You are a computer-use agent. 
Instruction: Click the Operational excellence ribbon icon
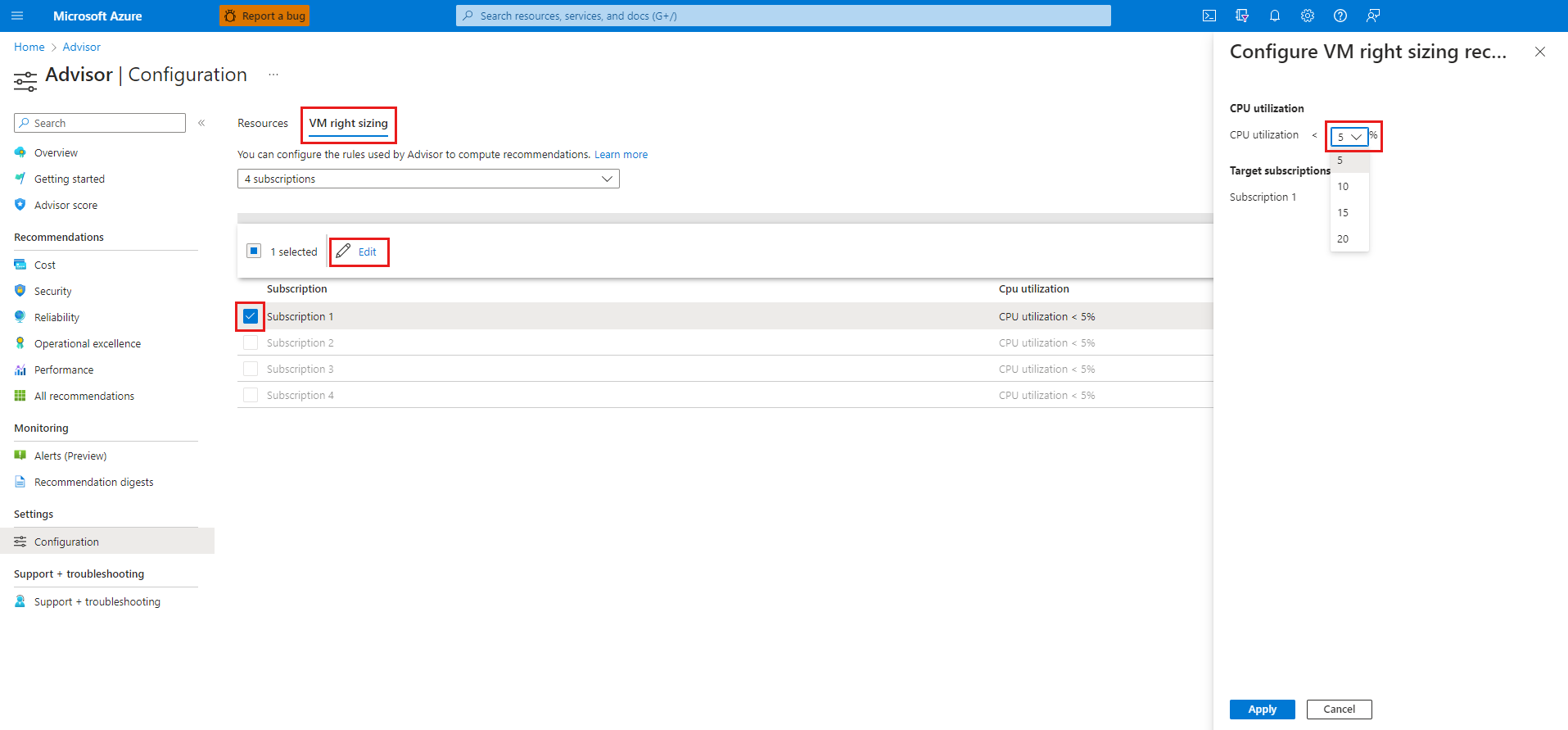pos(20,343)
